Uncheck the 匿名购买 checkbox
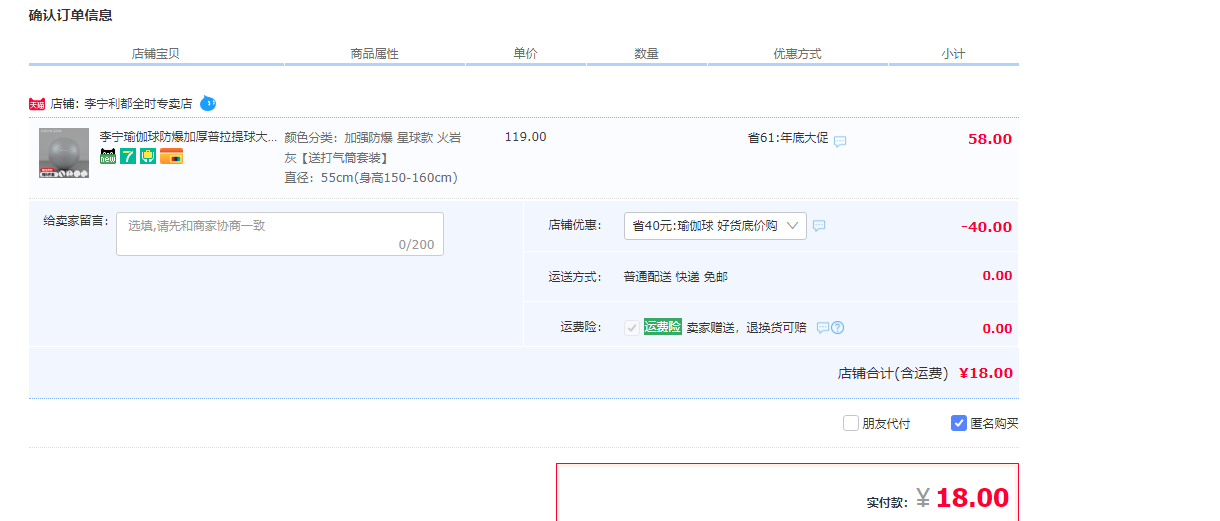1220x521 pixels. (x=959, y=423)
